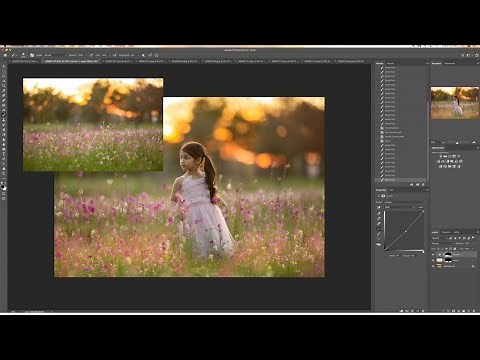Create new document from current history state

411,184
